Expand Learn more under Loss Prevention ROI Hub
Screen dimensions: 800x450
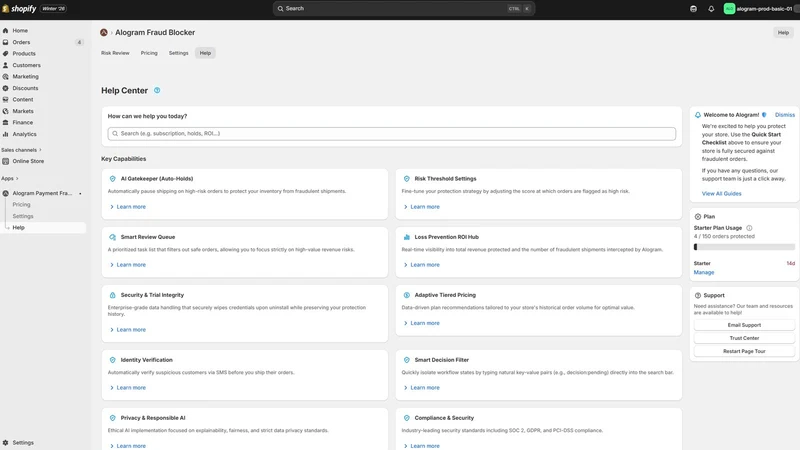coord(422,265)
